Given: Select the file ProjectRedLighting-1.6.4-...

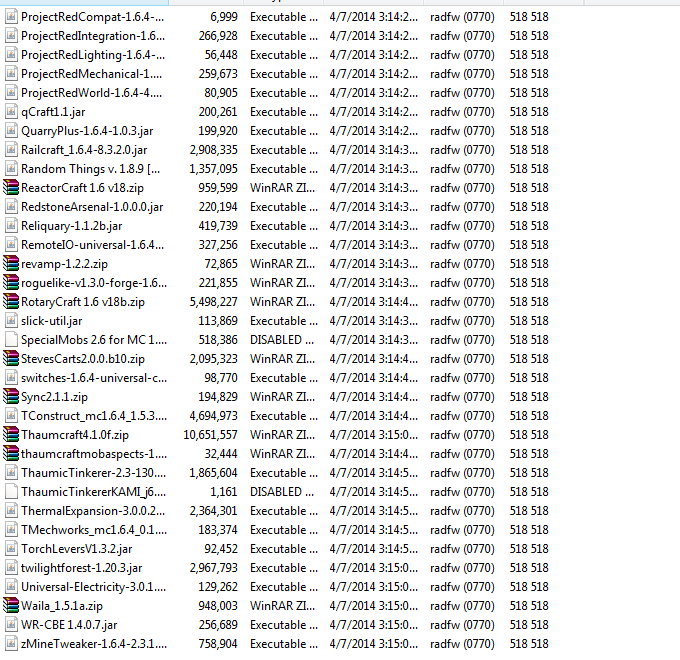Looking at the screenshot, I should [93, 55].
